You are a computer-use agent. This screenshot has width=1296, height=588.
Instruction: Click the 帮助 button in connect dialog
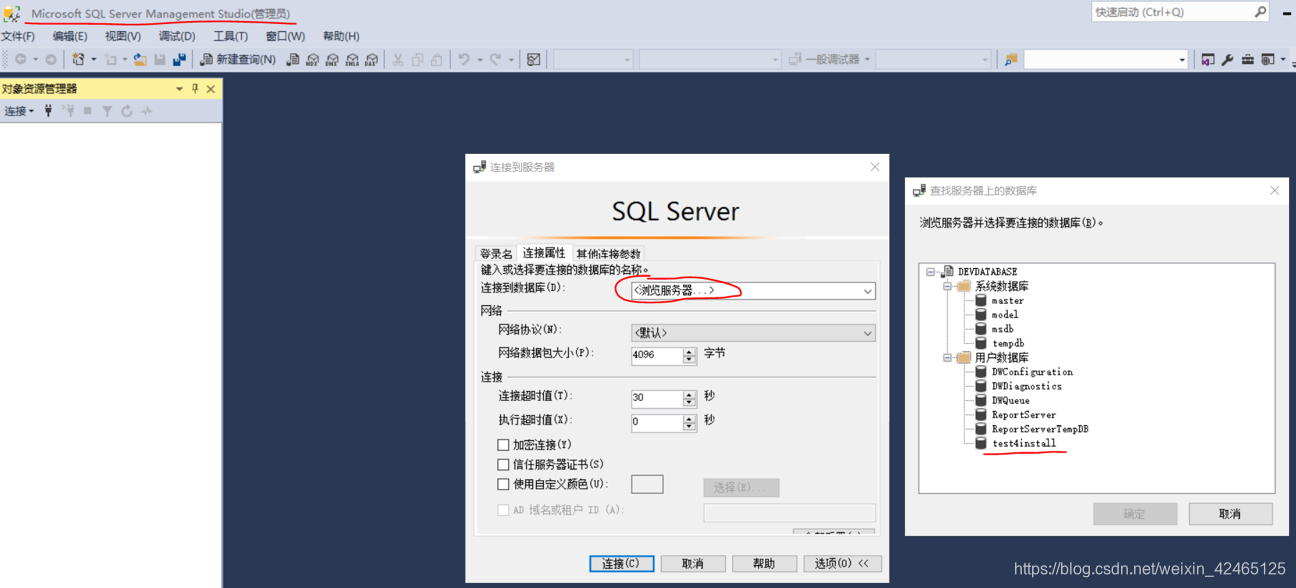click(x=764, y=564)
